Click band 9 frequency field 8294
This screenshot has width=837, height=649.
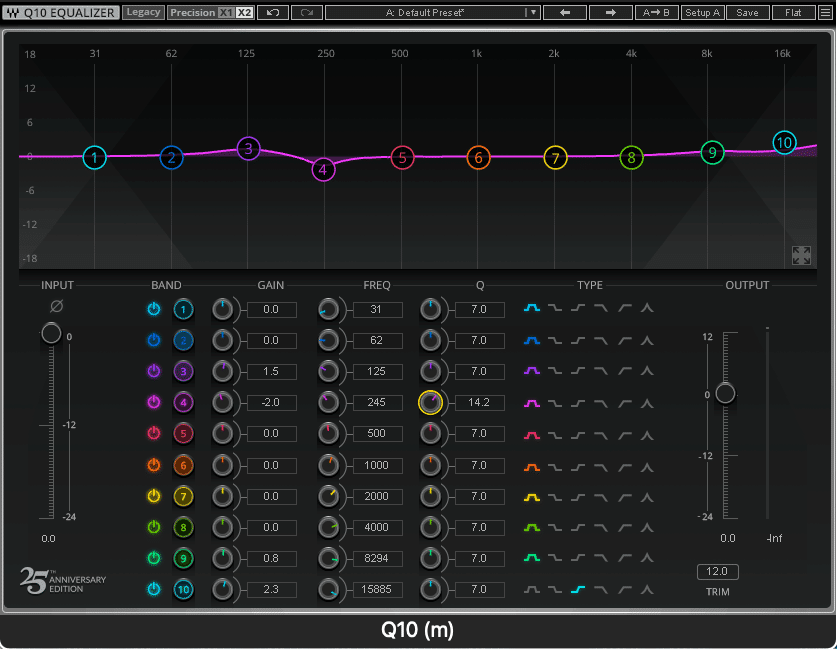377,558
